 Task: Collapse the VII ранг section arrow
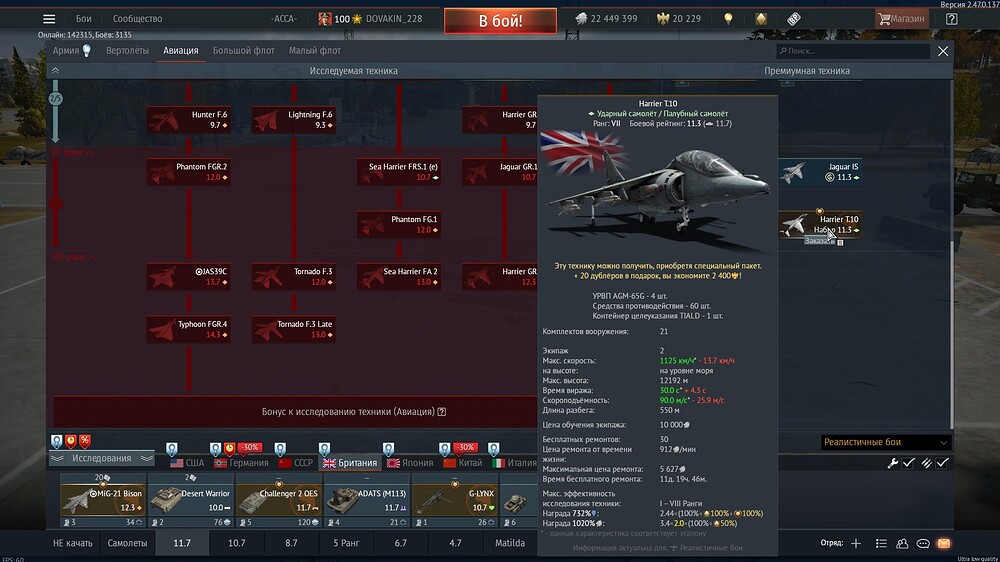coord(89,152)
